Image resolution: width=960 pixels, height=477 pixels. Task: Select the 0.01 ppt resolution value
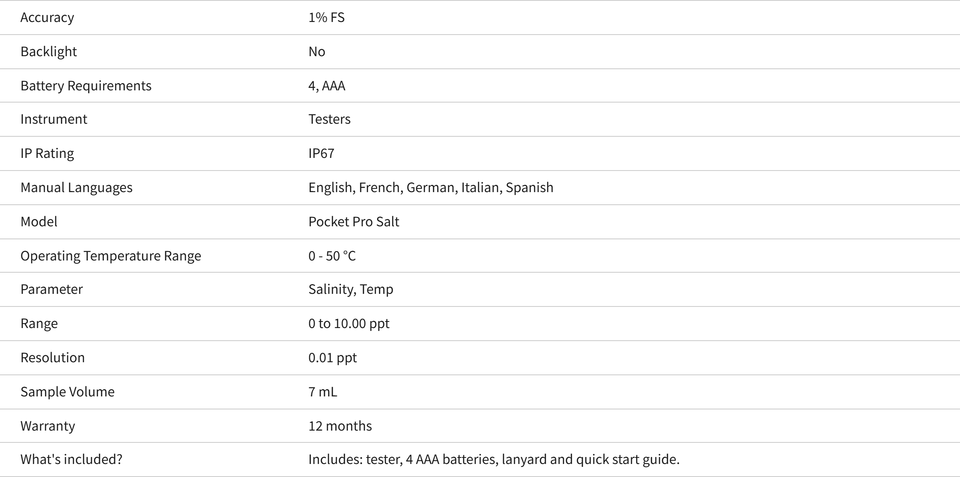click(x=332, y=358)
